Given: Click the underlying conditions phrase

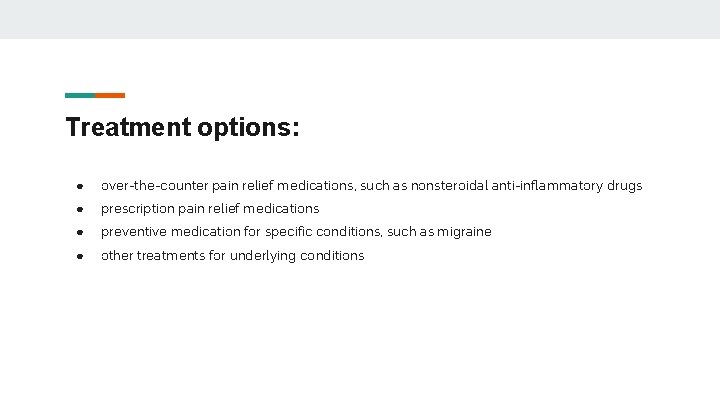Looking at the screenshot, I should tap(297, 256).
